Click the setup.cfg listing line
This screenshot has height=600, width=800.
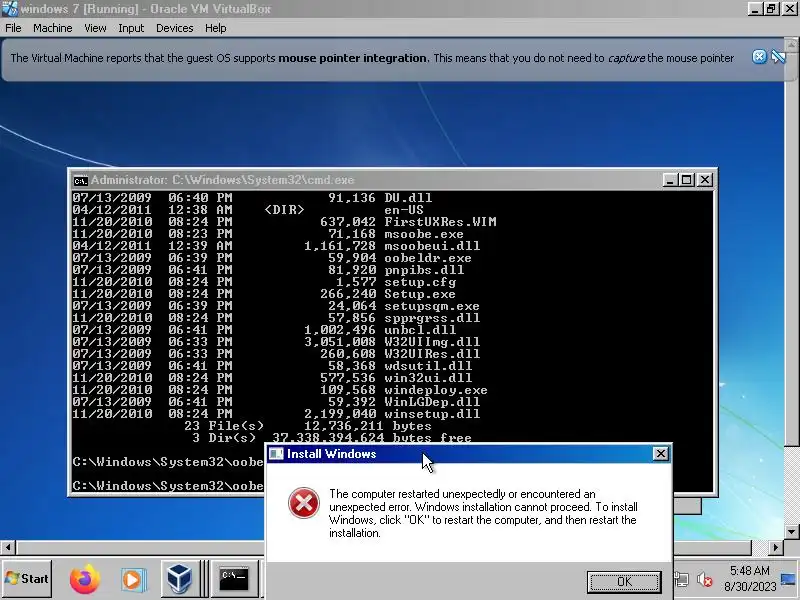coord(264,282)
